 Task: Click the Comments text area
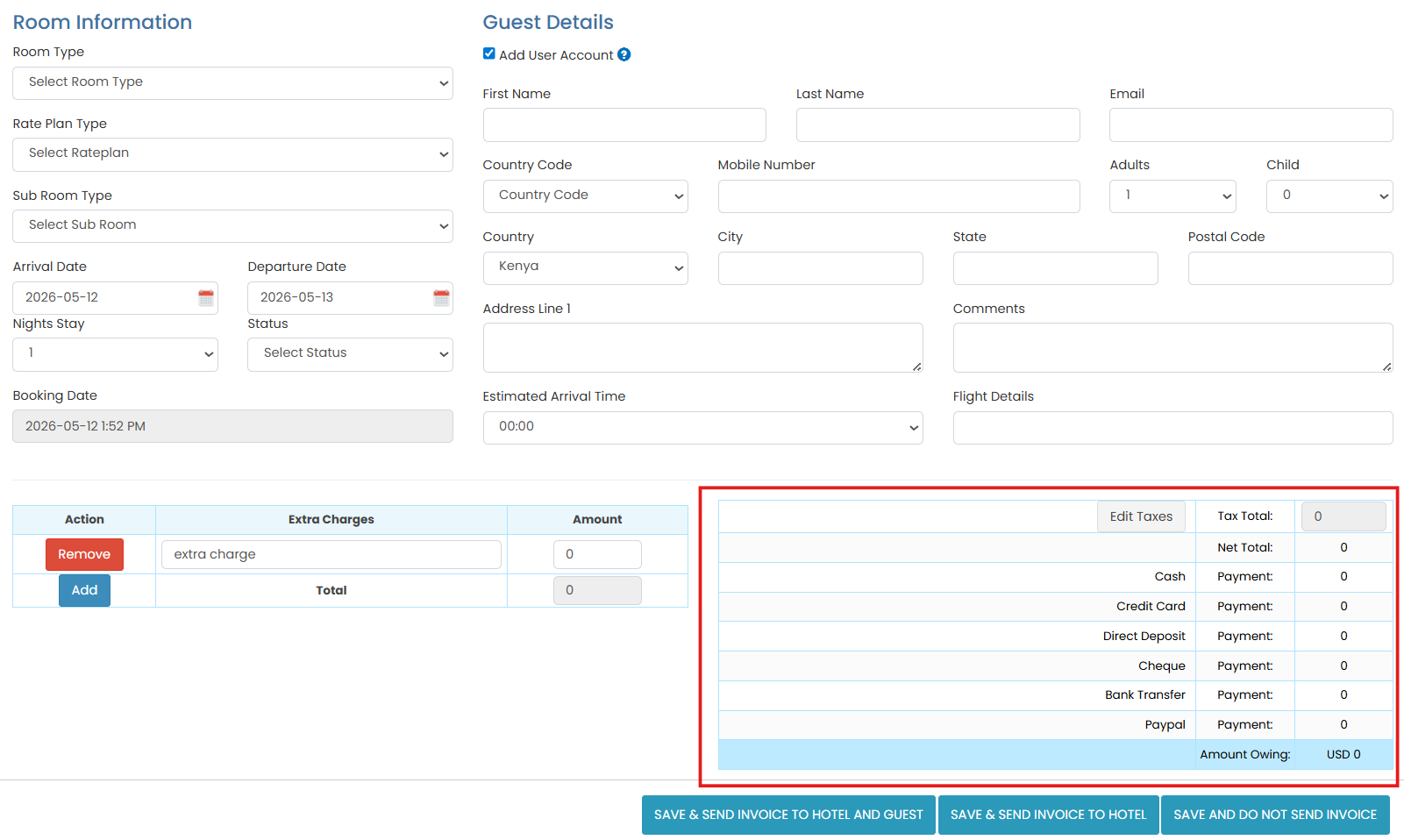pyautogui.click(x=1172, y=347)
